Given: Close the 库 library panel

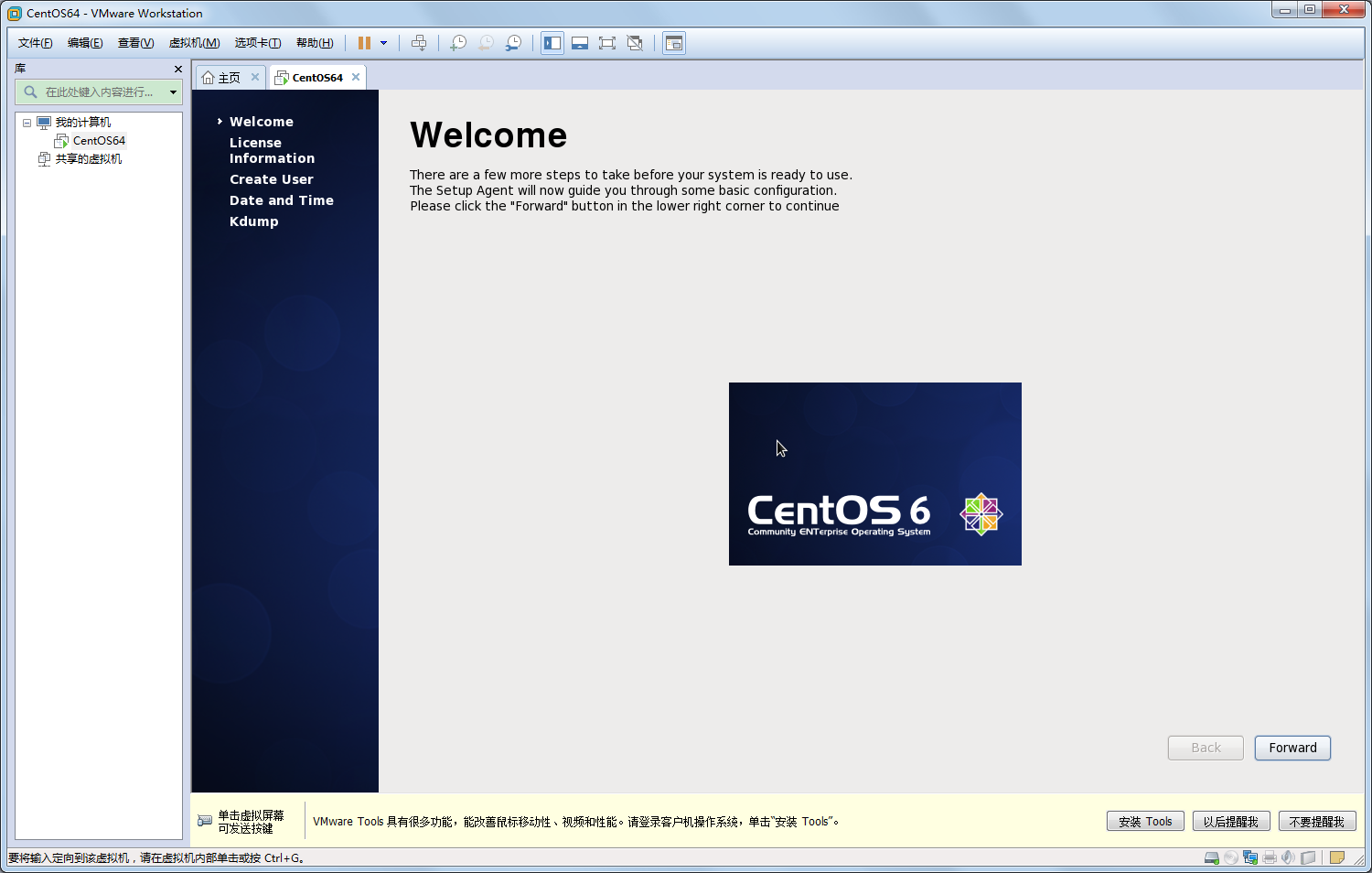Looking at the screenshot, I should (x=178, y=69).
